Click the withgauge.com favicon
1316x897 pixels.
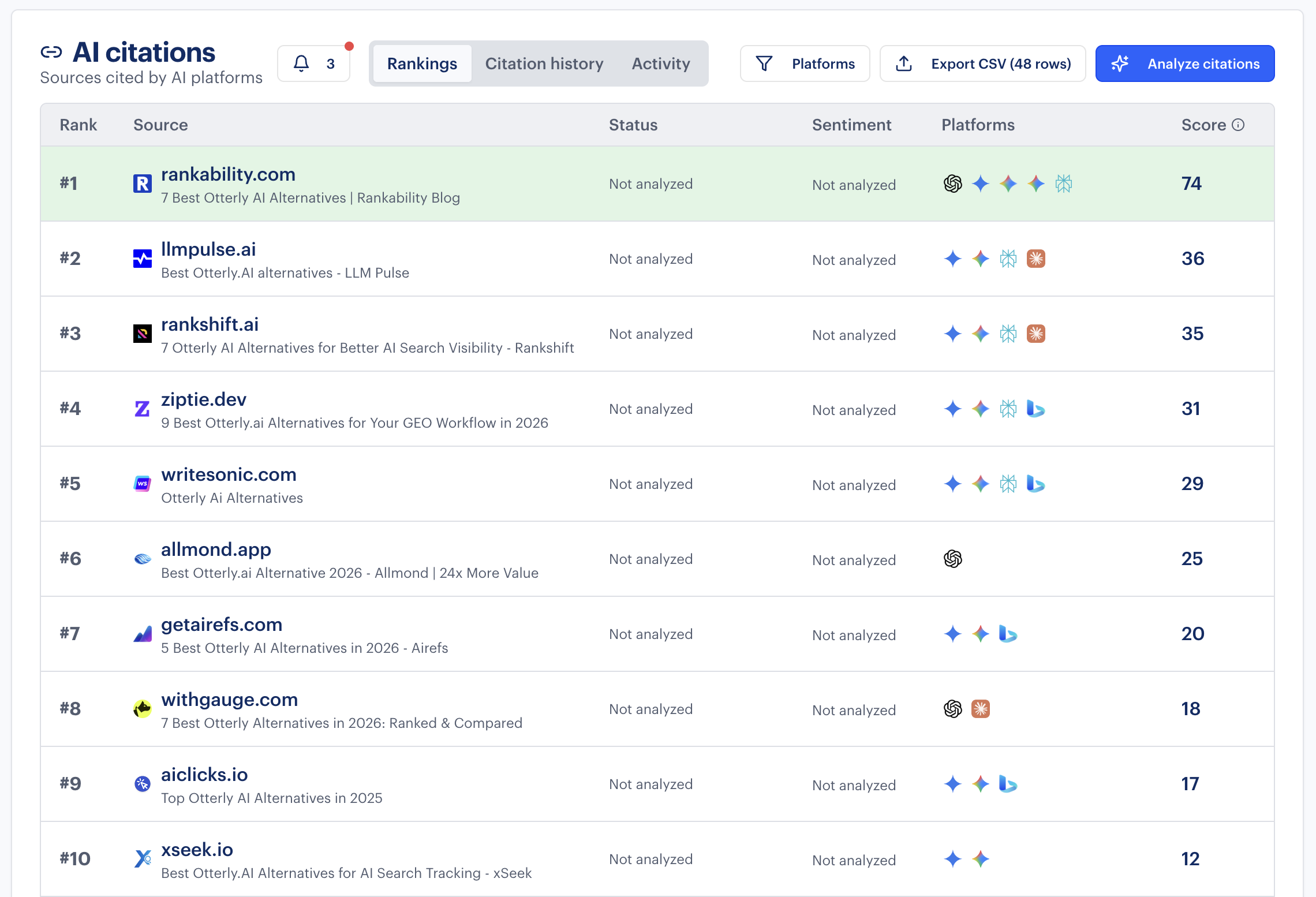click(143, 709)
